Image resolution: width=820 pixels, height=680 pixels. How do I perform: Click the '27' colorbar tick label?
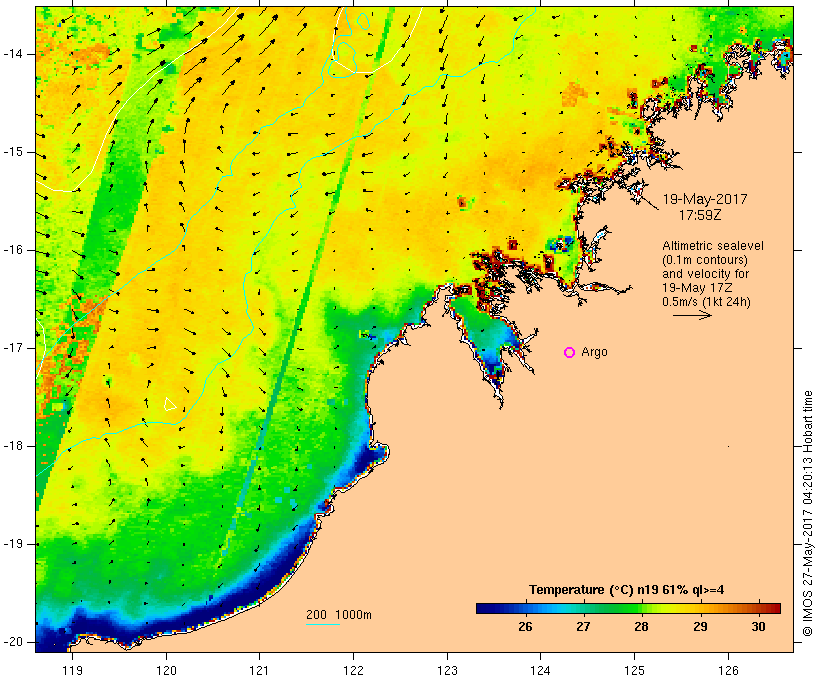point(583,626)
